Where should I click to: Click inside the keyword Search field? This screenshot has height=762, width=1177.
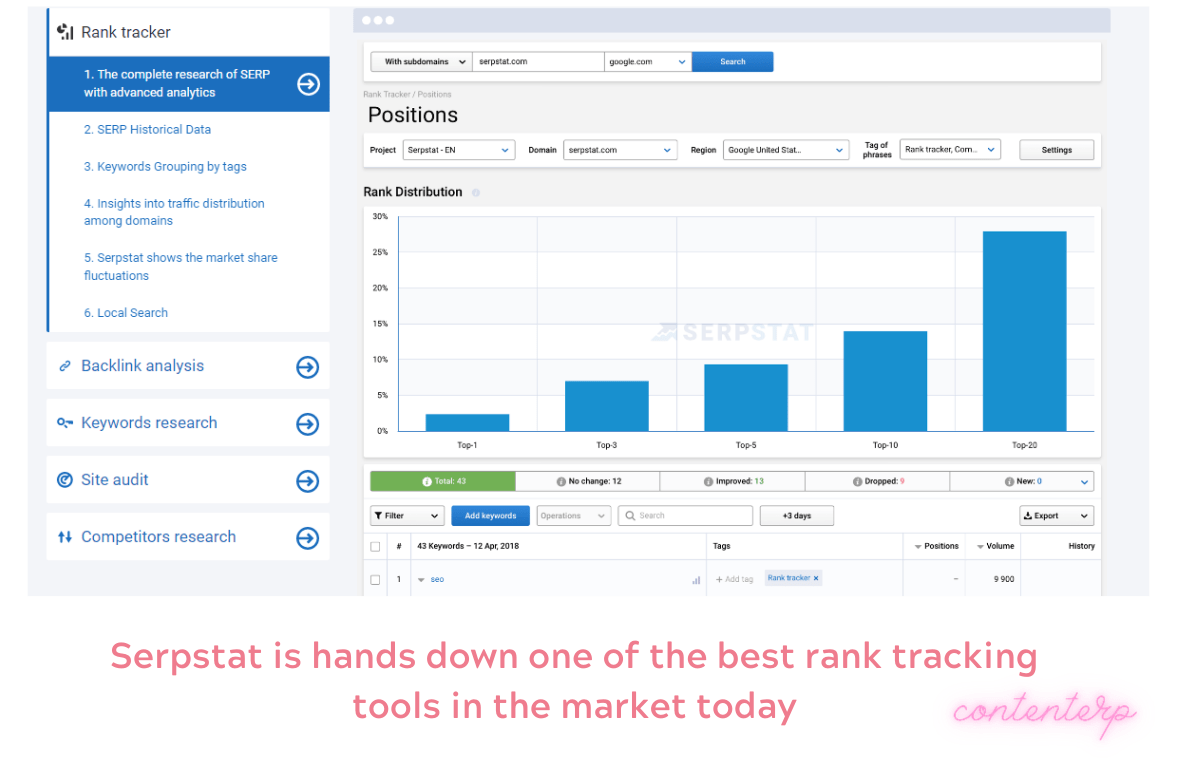tap(685, 515)
